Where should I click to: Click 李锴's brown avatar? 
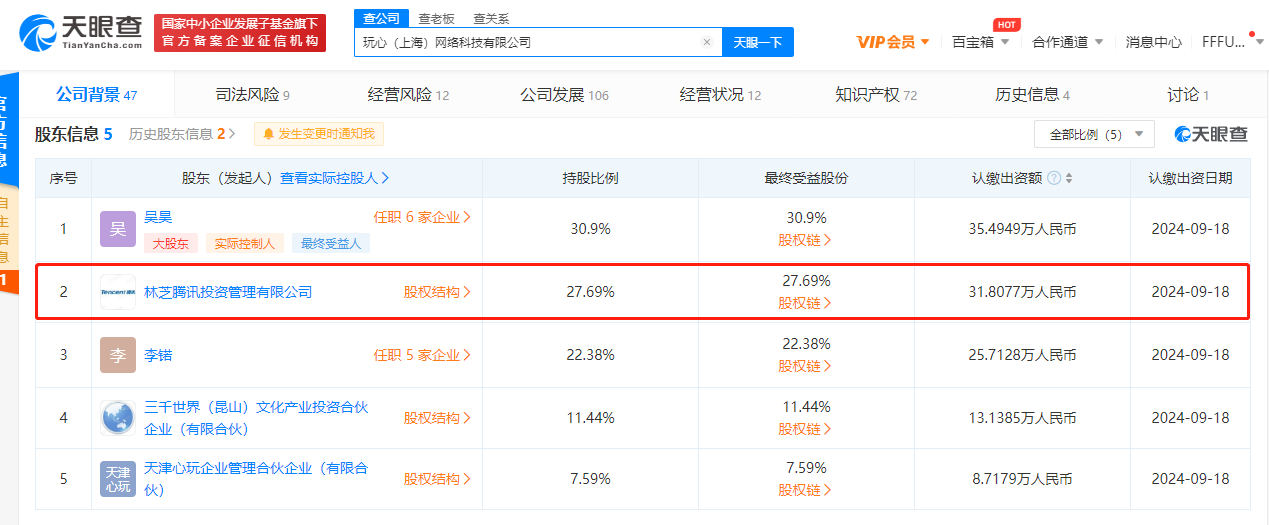[118, 355]
